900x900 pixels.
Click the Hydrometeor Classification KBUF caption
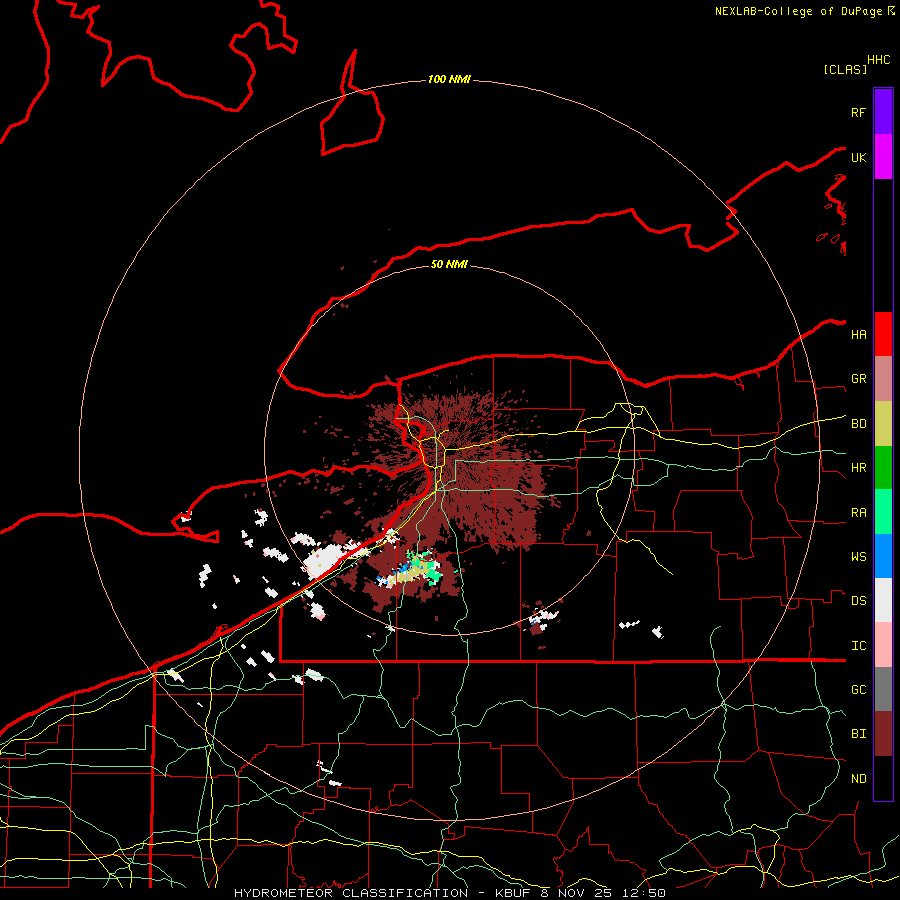pos(450,893)
